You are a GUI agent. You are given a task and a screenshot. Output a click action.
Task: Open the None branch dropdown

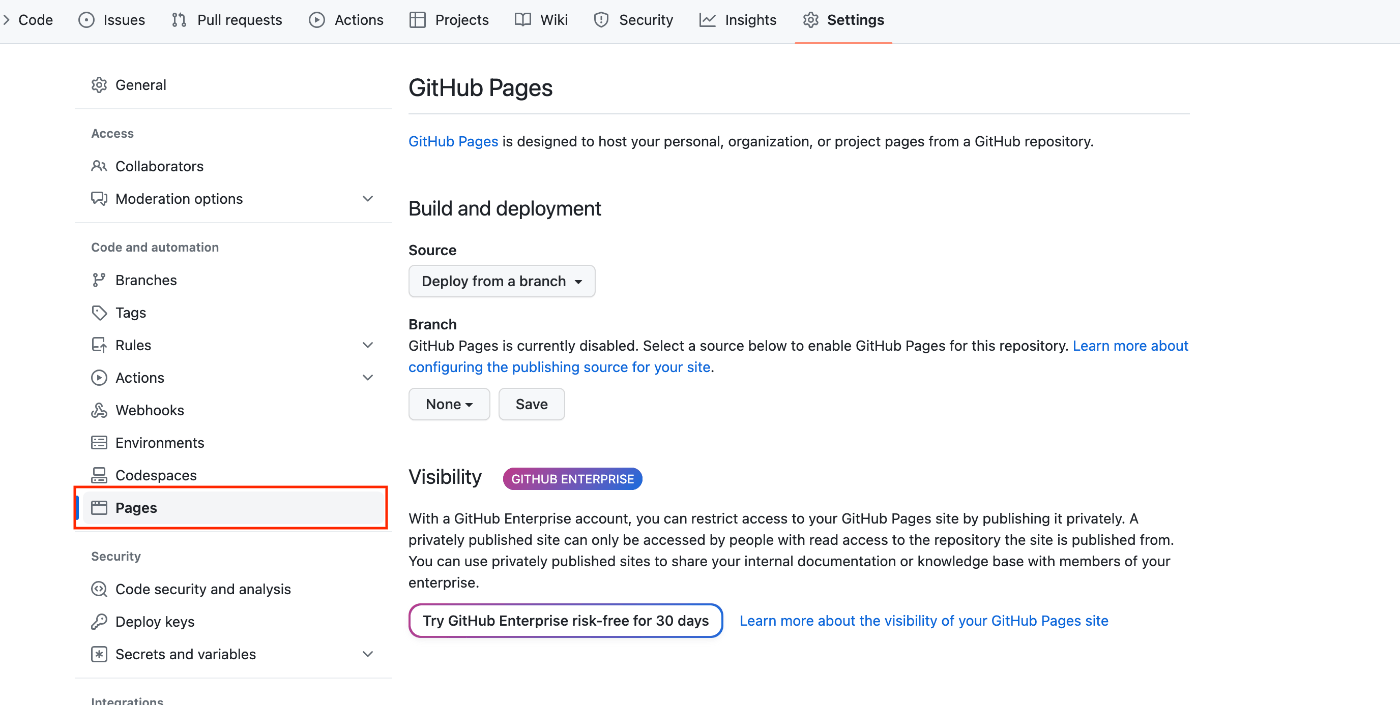[x=449, y=404]
